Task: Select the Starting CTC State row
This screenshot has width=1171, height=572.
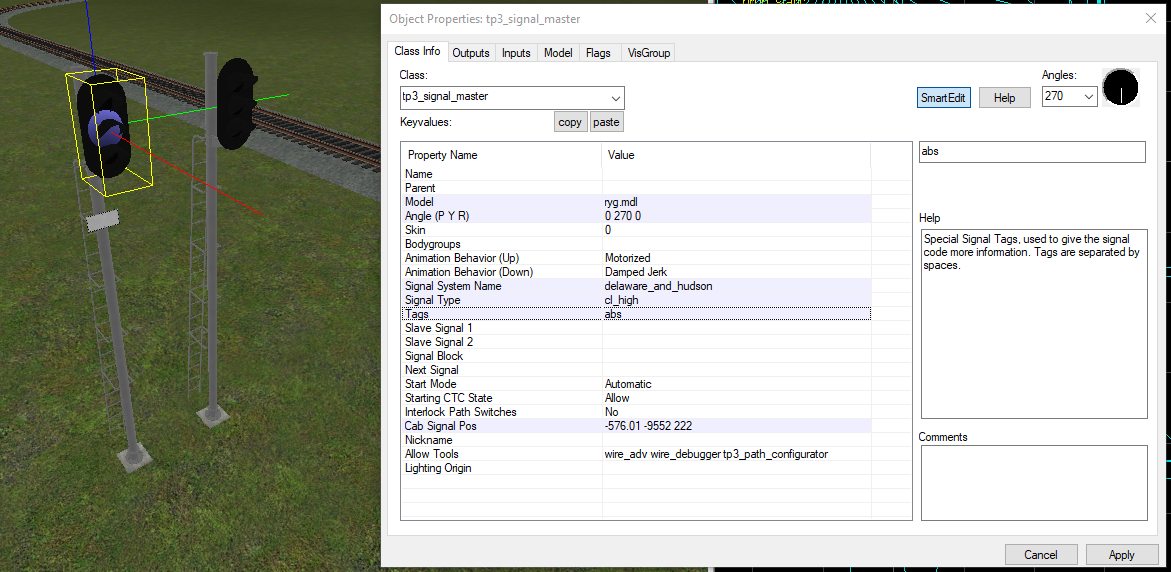Action: coord(636,398)
